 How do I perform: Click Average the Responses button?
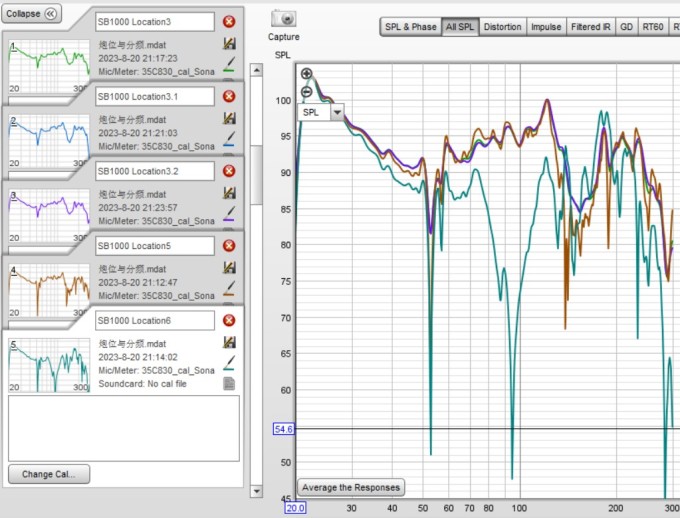coord(351,488)
